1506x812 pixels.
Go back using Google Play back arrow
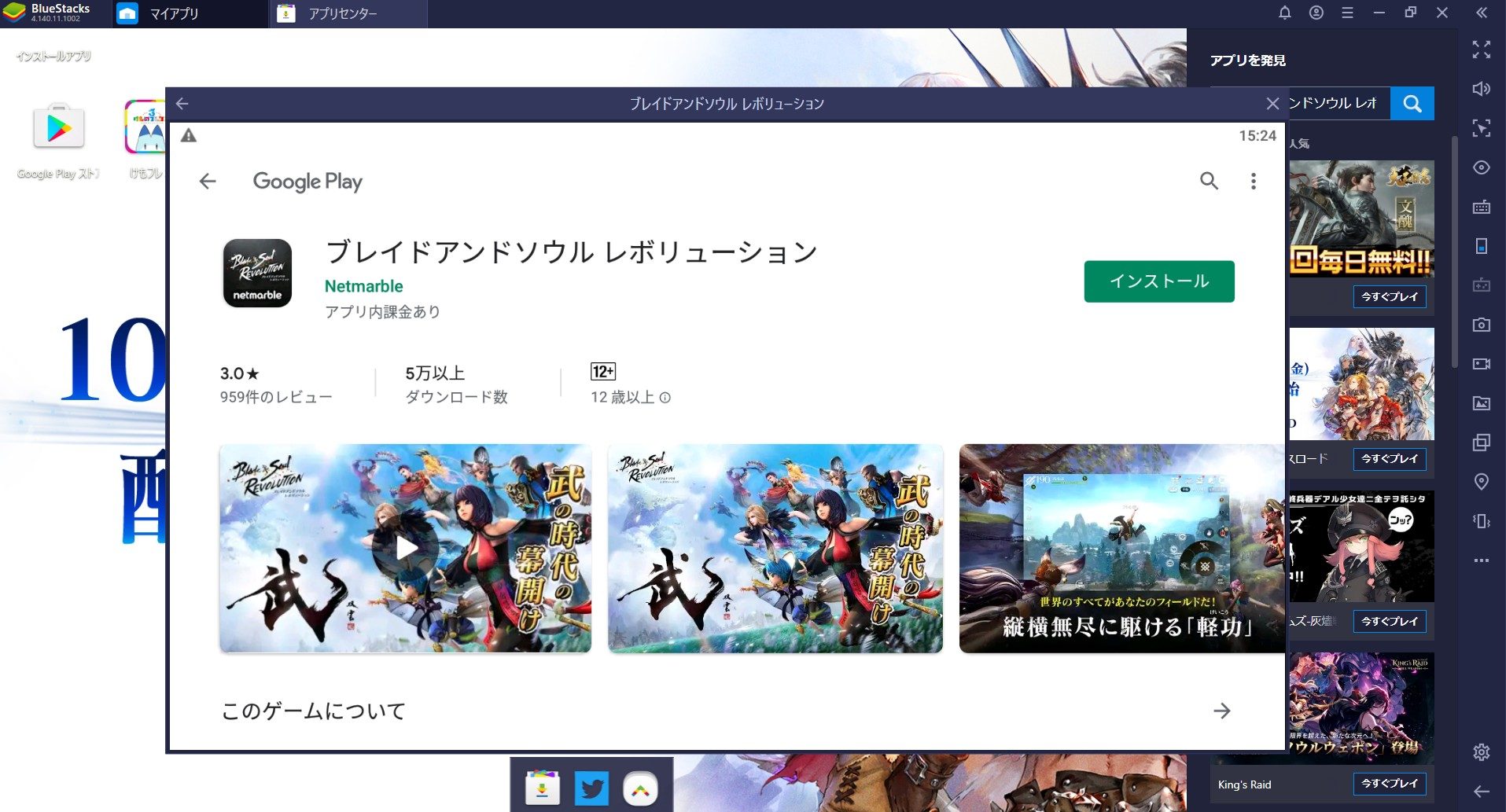pyautogui.click(x=208, y=182)
